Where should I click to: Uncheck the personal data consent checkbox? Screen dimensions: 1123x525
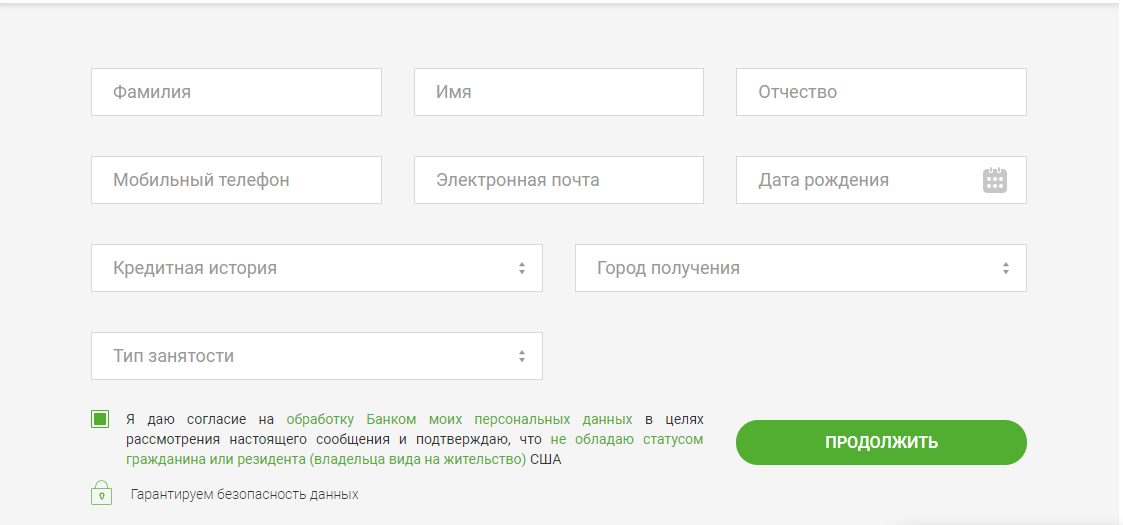click(x=100, y=419)
